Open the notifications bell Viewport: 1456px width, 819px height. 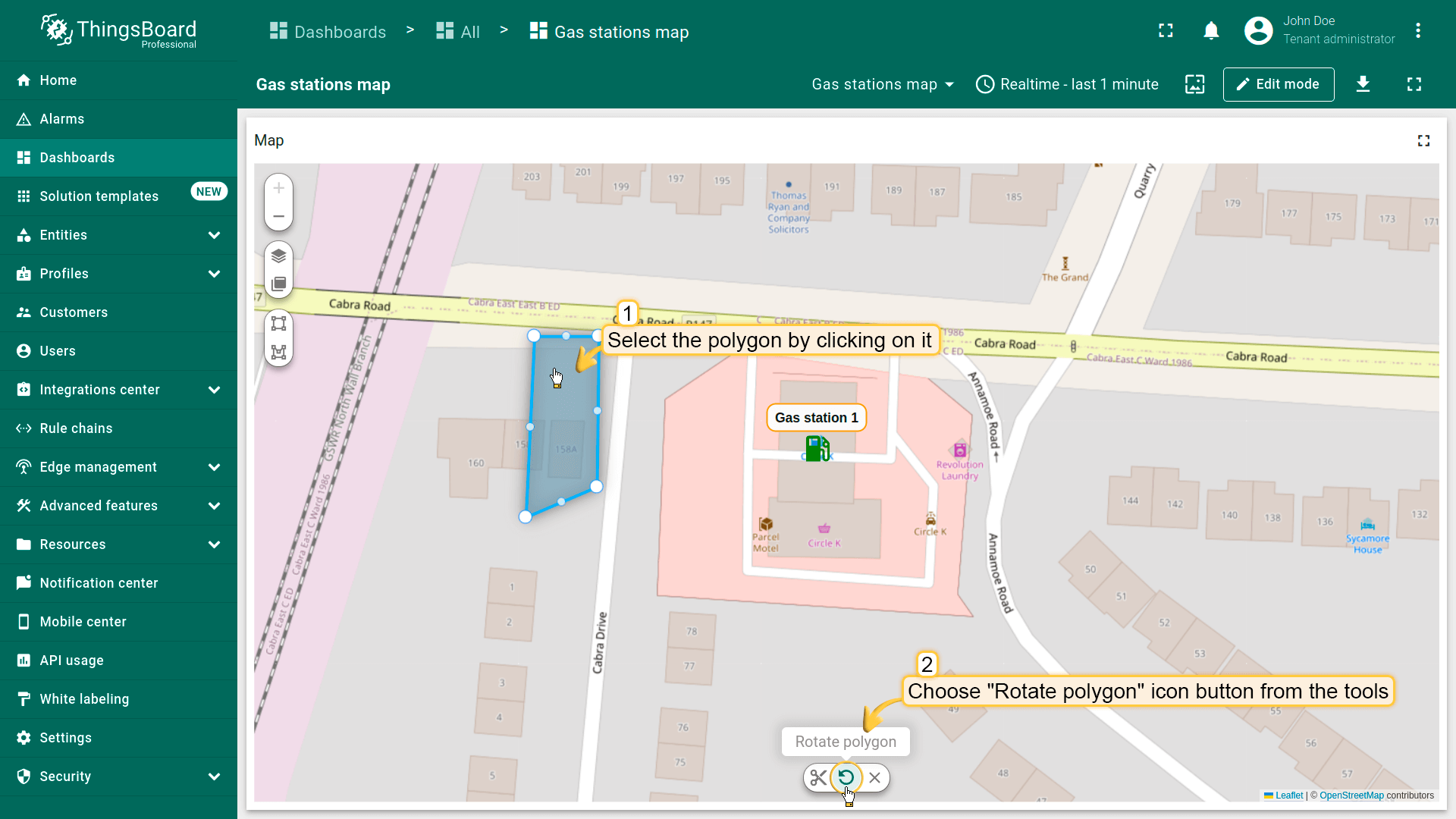1211,31
